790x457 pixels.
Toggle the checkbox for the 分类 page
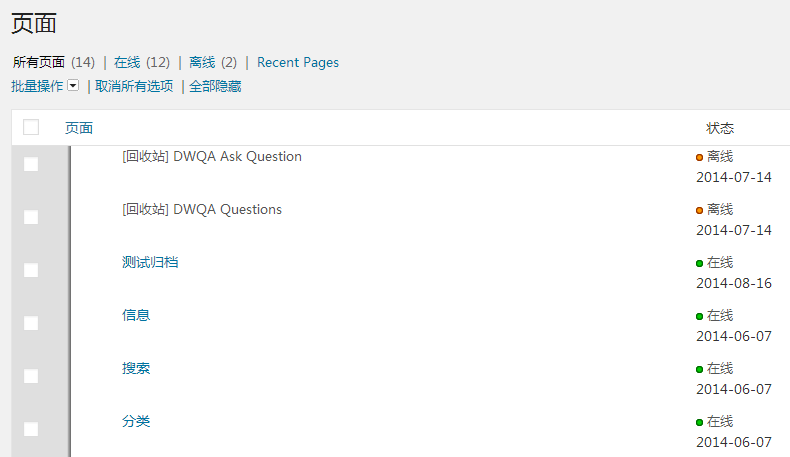point(31,429)
